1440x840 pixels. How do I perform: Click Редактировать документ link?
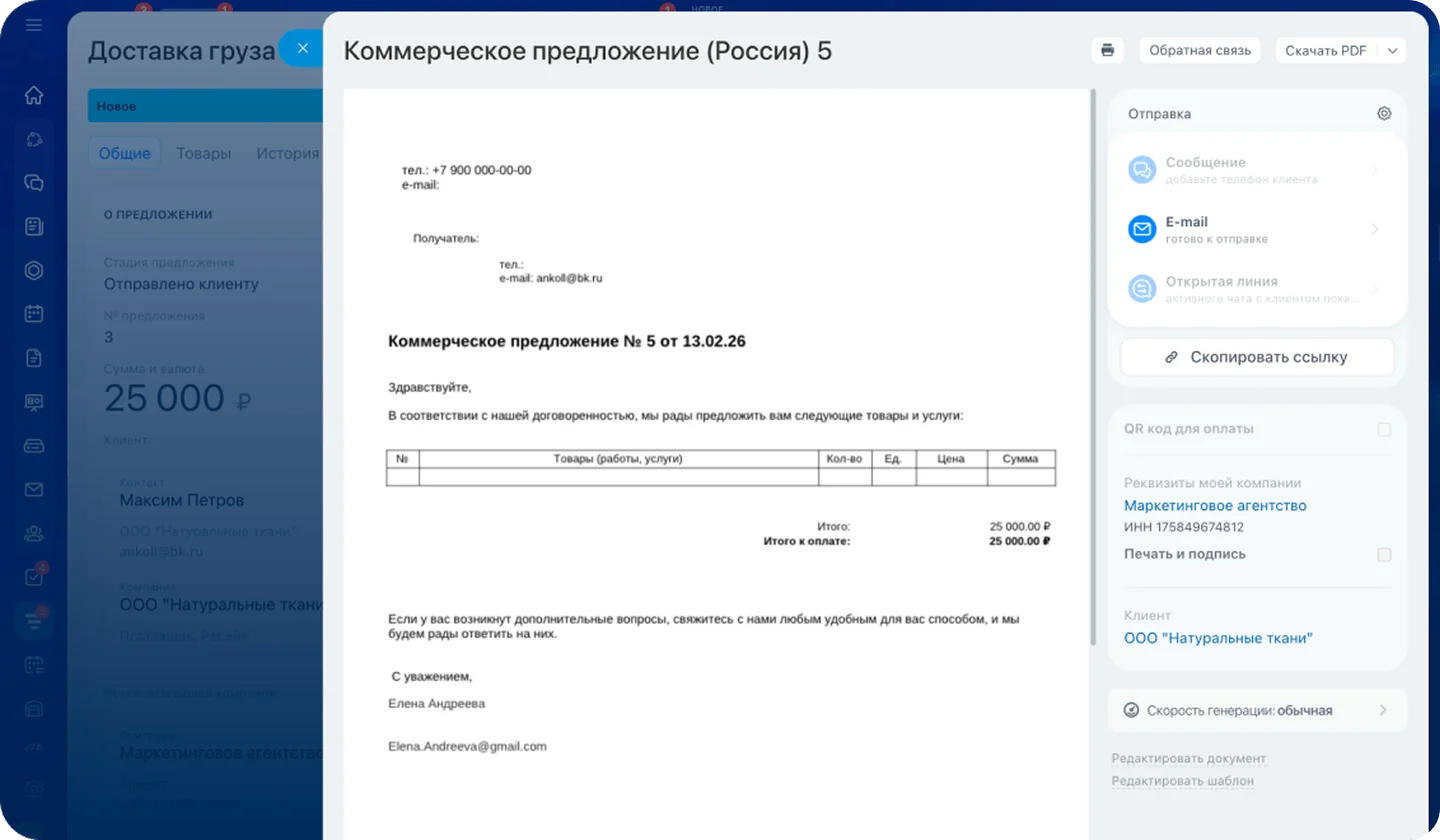click(x=1189, y=759)
